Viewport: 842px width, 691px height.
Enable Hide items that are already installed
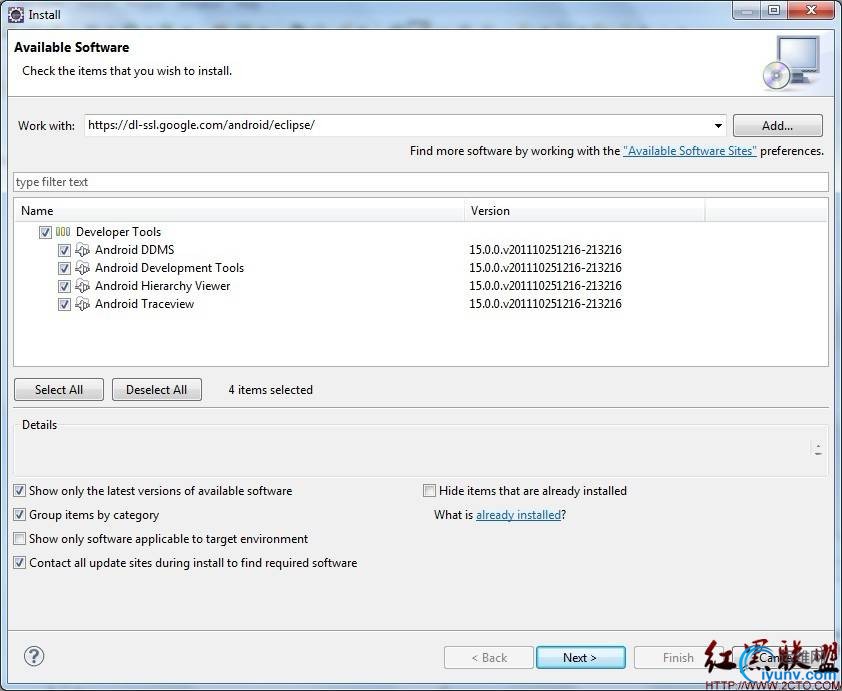tap(429, 491)
